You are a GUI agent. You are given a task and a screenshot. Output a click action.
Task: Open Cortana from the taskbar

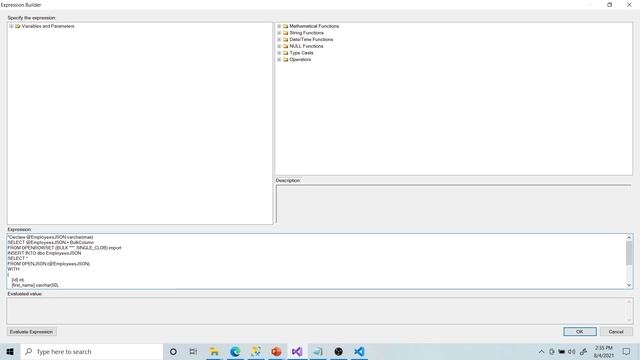pyautogui.click(x=173, y=351)
